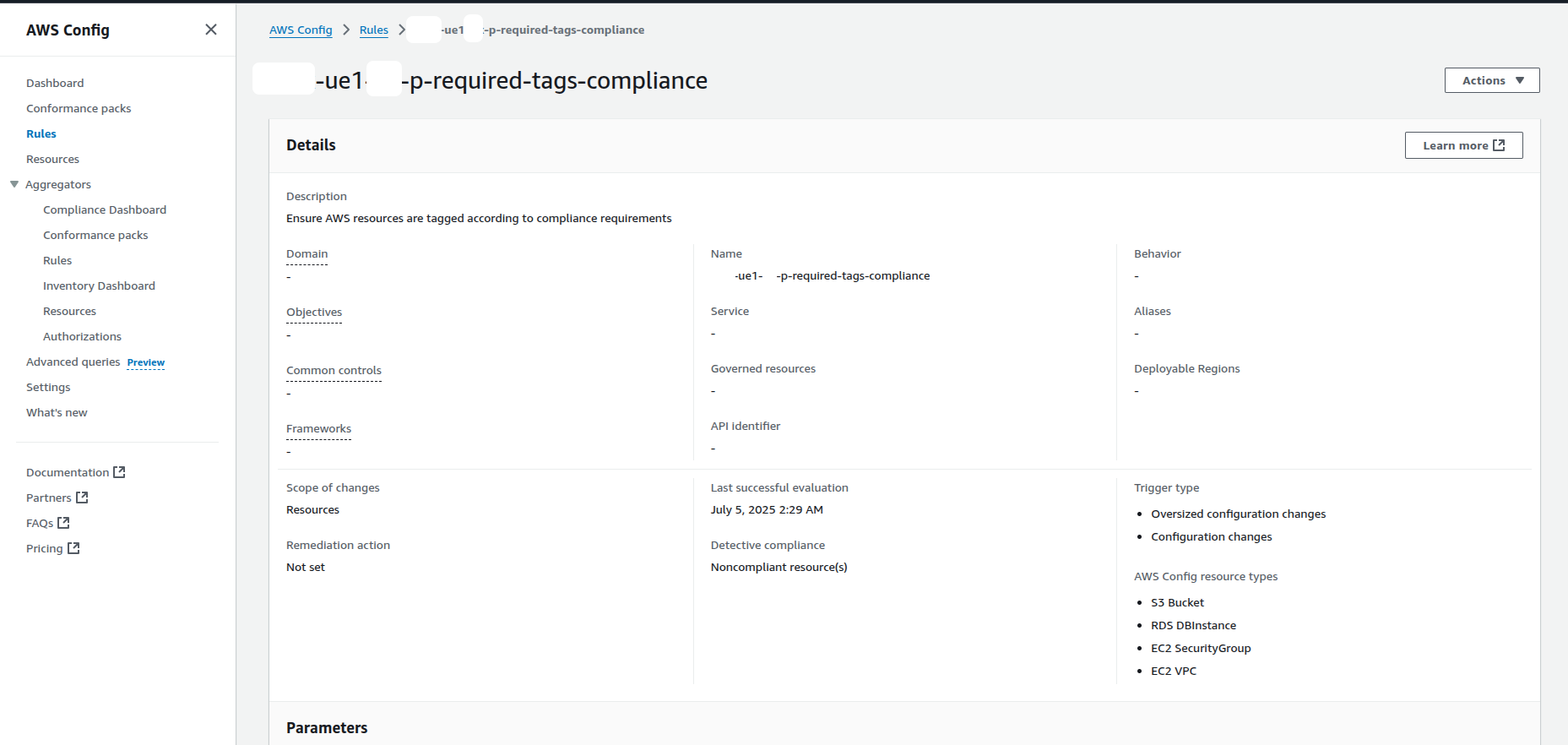Viewport: 1568px width, 745px height.
Task: Click the AWS Config breadcrumb link
Action: (301, 30)
